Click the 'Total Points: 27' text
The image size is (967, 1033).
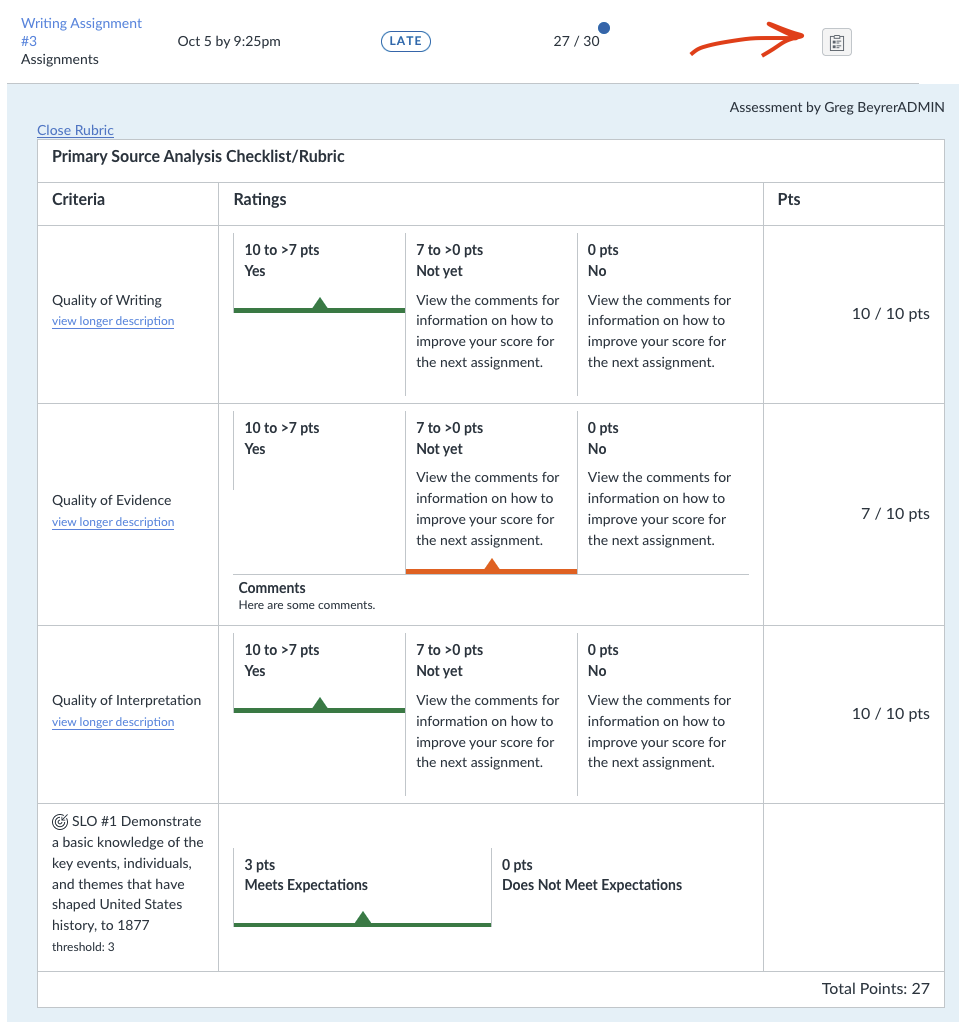click(875, 988)
